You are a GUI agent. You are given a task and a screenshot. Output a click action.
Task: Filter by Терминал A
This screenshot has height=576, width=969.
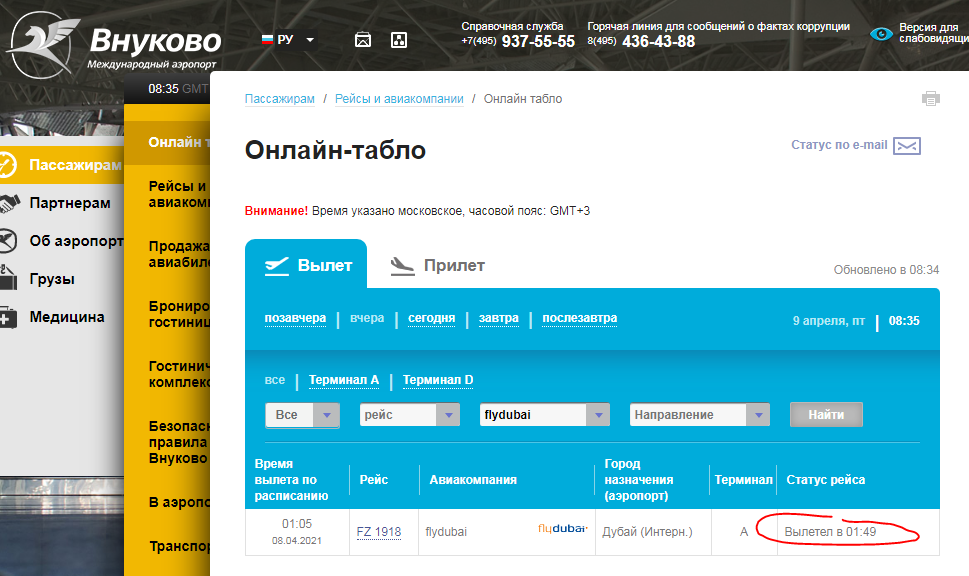(x=344, y=379)
